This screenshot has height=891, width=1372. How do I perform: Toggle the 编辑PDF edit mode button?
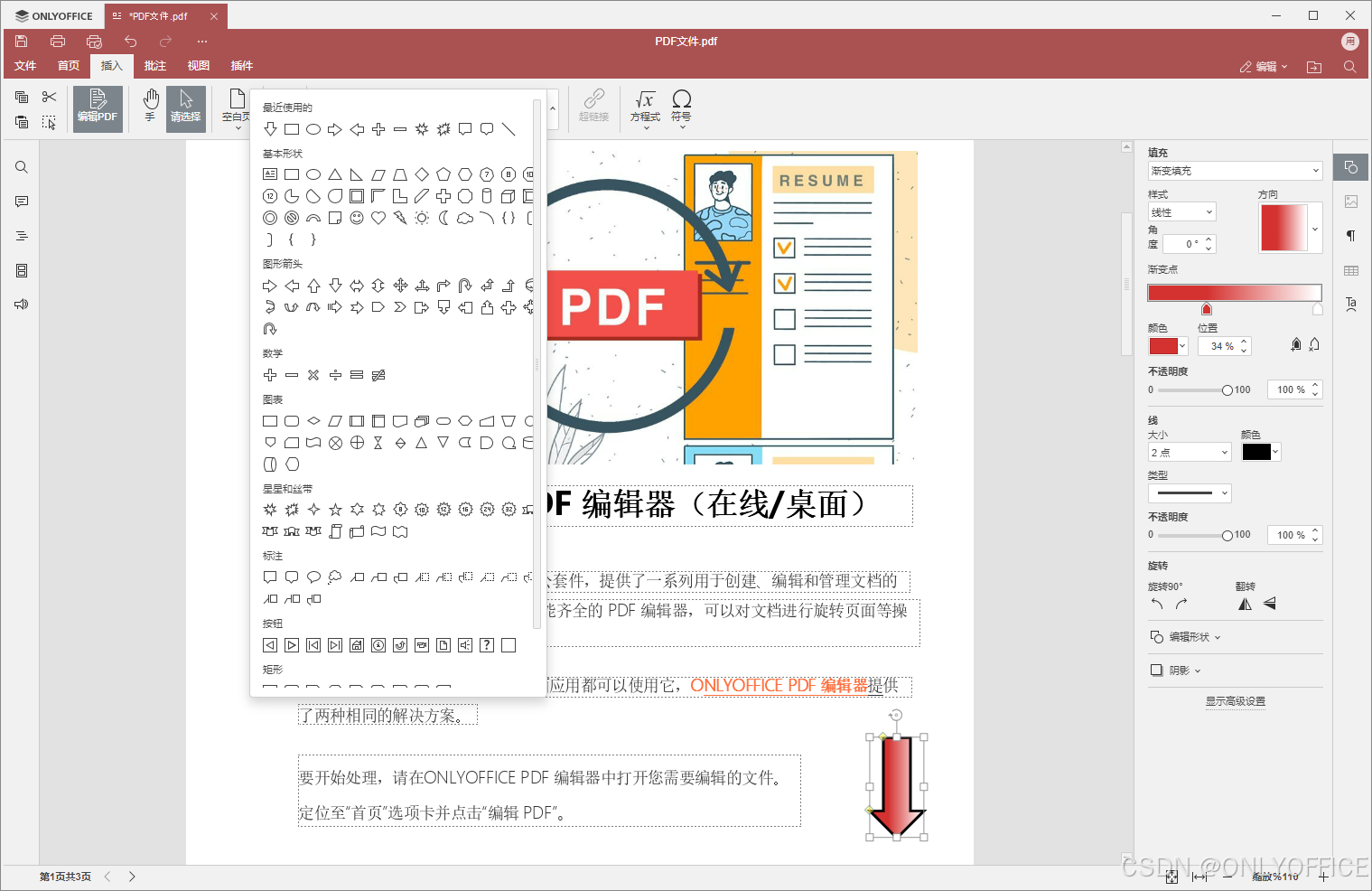pyautogui.click(x=98, y=109)
